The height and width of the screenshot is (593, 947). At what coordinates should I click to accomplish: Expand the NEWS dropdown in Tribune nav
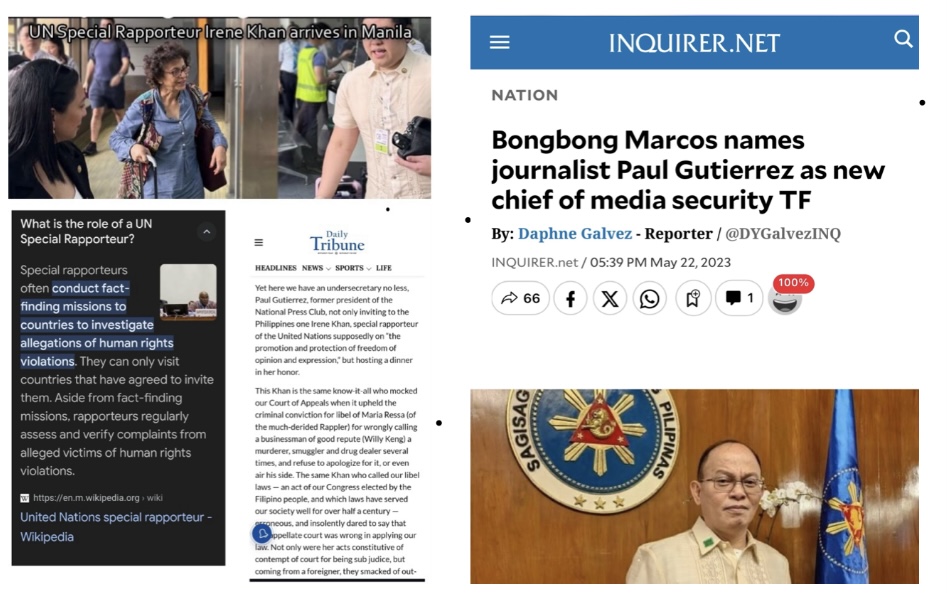click(x=316, y=268)
